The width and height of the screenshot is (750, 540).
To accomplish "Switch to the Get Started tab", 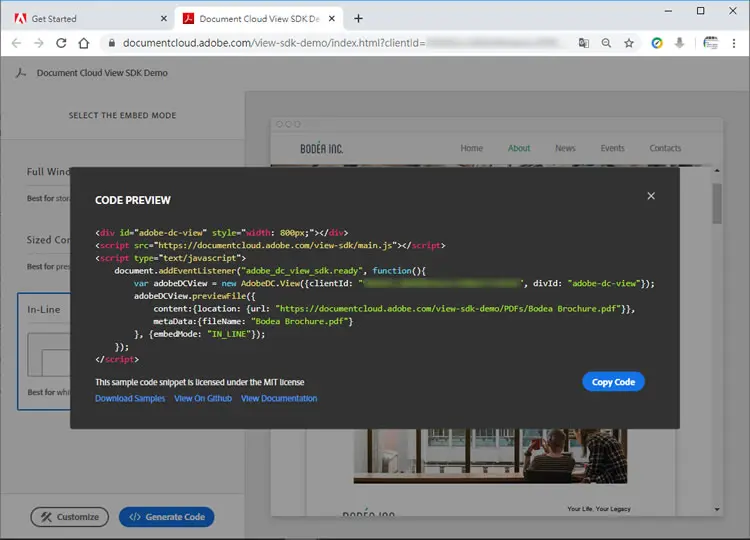I will pyautogui.click(x=91, y=19).
